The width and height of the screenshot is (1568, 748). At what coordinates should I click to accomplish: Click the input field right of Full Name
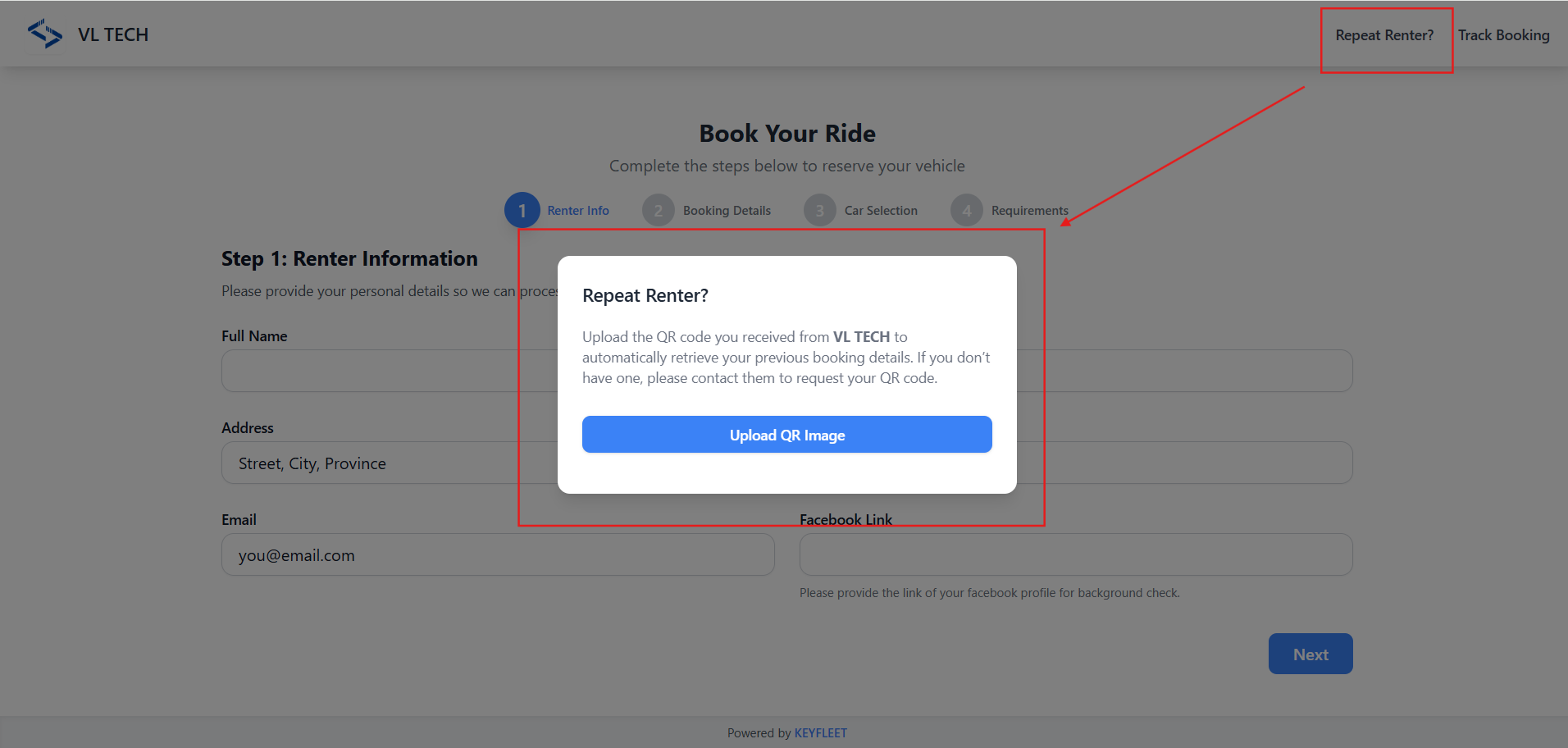coord(1185,372)
